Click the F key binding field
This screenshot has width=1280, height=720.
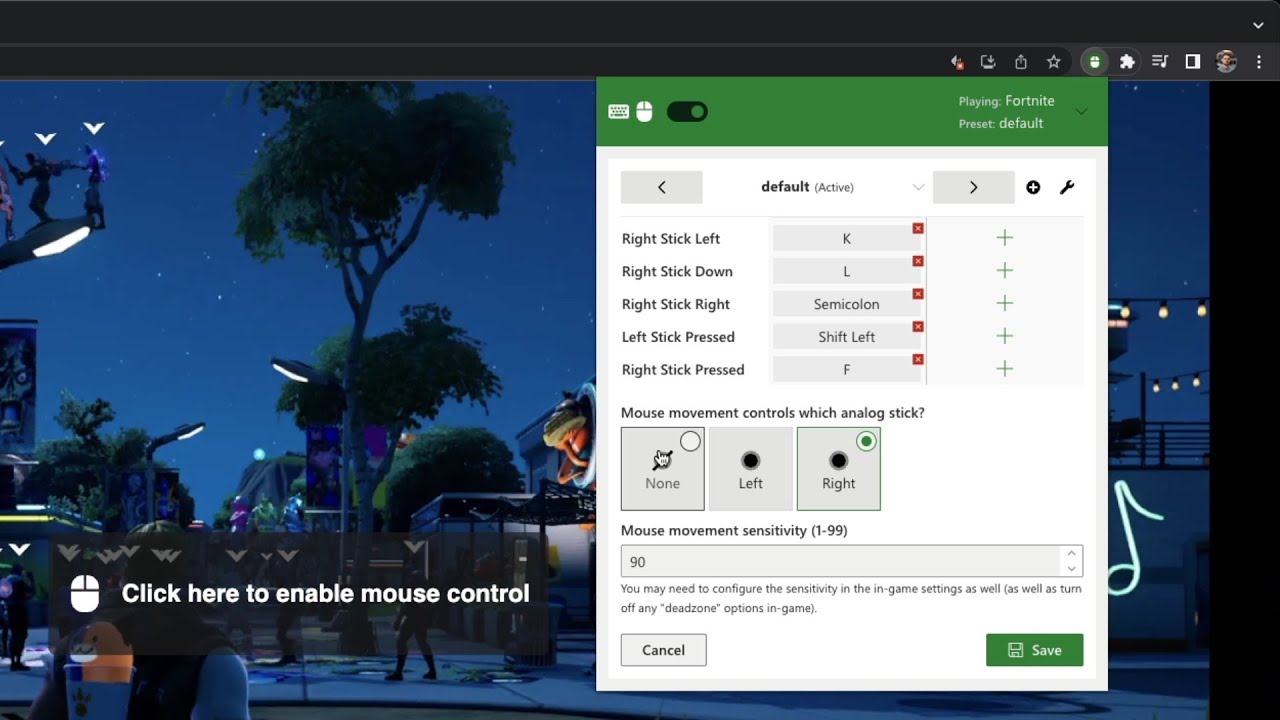846,370
